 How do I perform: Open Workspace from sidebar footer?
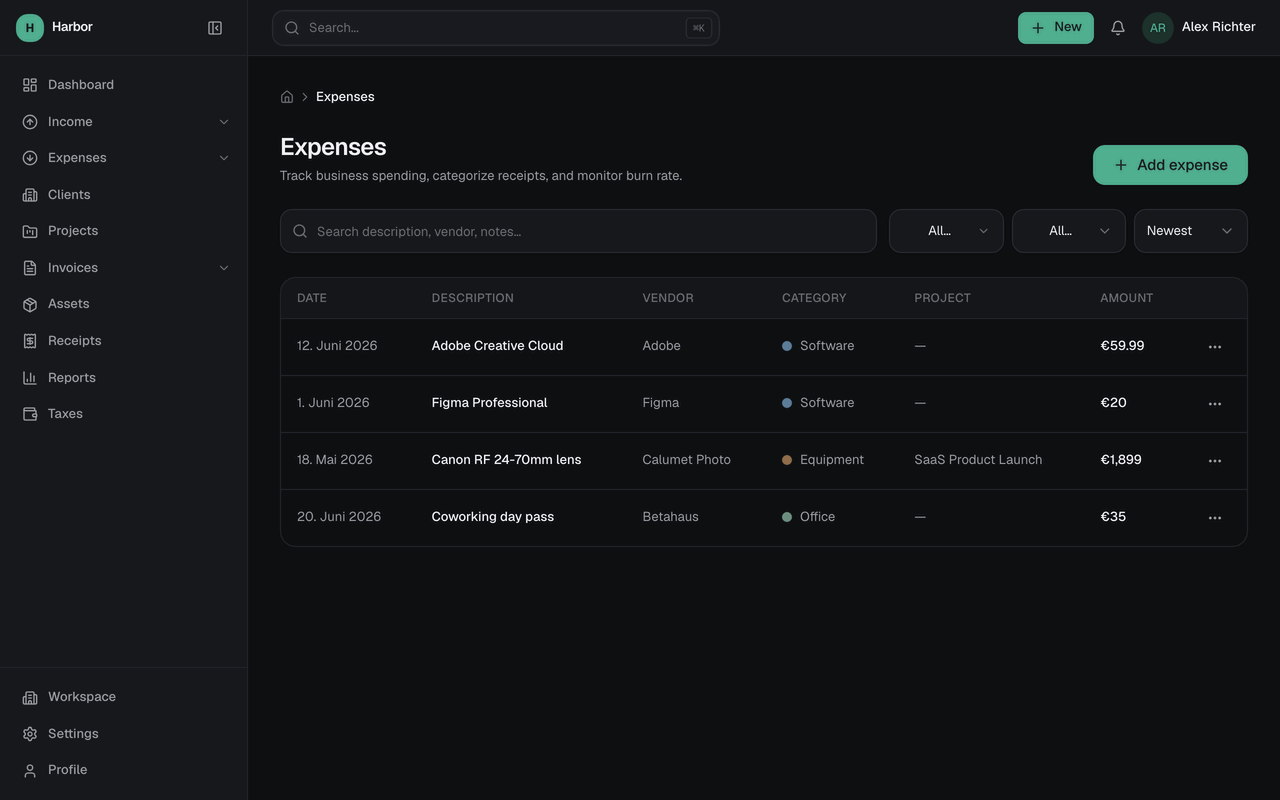click(x=124, y=697)
